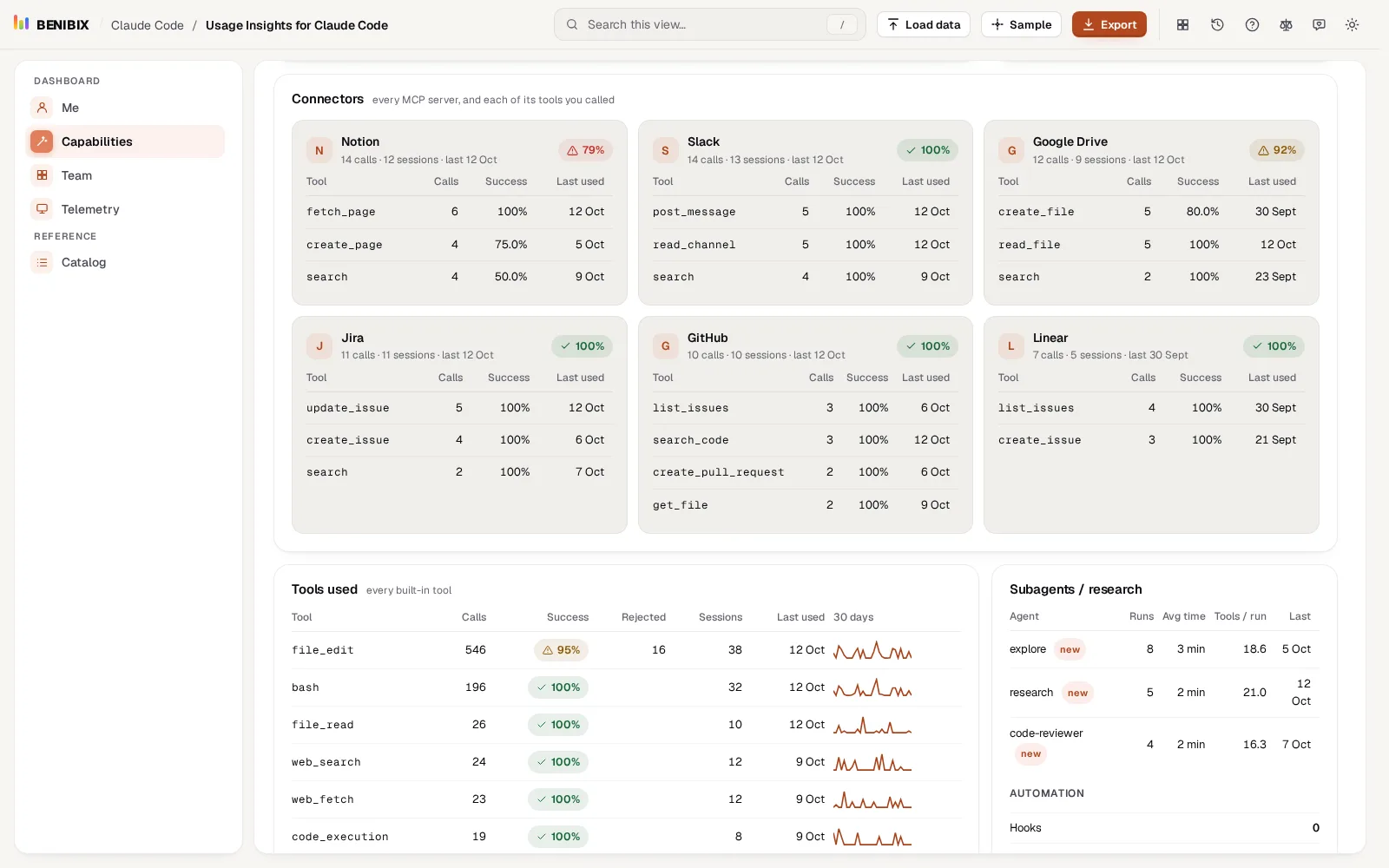This screenshot has height=868, width=1389.
Task: Click the Slack connector S avatar
Action: [x=666, y=150]
